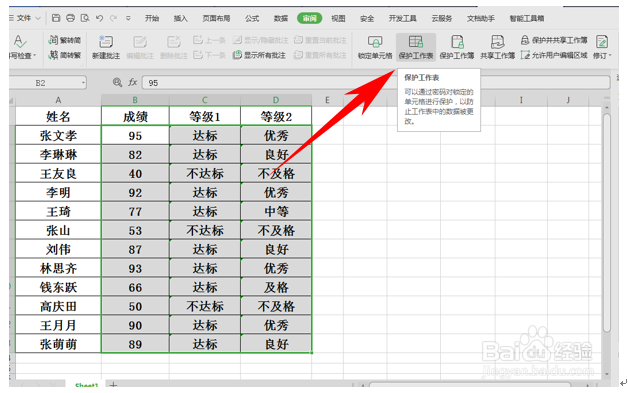This screenshot has height=393, width=628.
Task: Click the 删除批注 icon
Action: 173,41
